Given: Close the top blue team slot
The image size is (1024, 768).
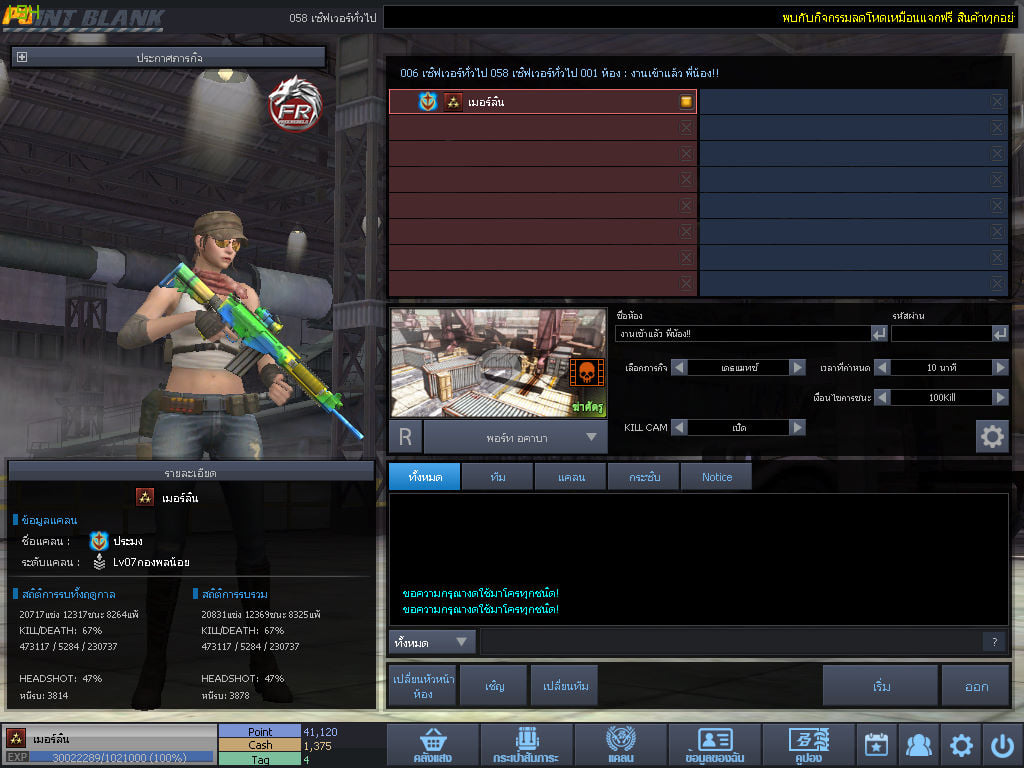Looking at the screenshot, I should pyautogui.click(x=997, y=101).
